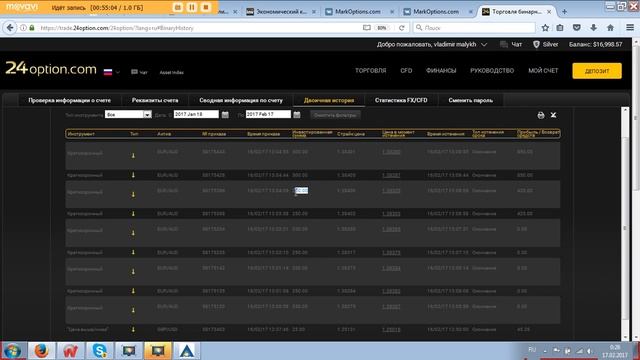Open CFD in the main navigation
The width and height of the screenshot is (640, 360).
(x=406, y=71)
